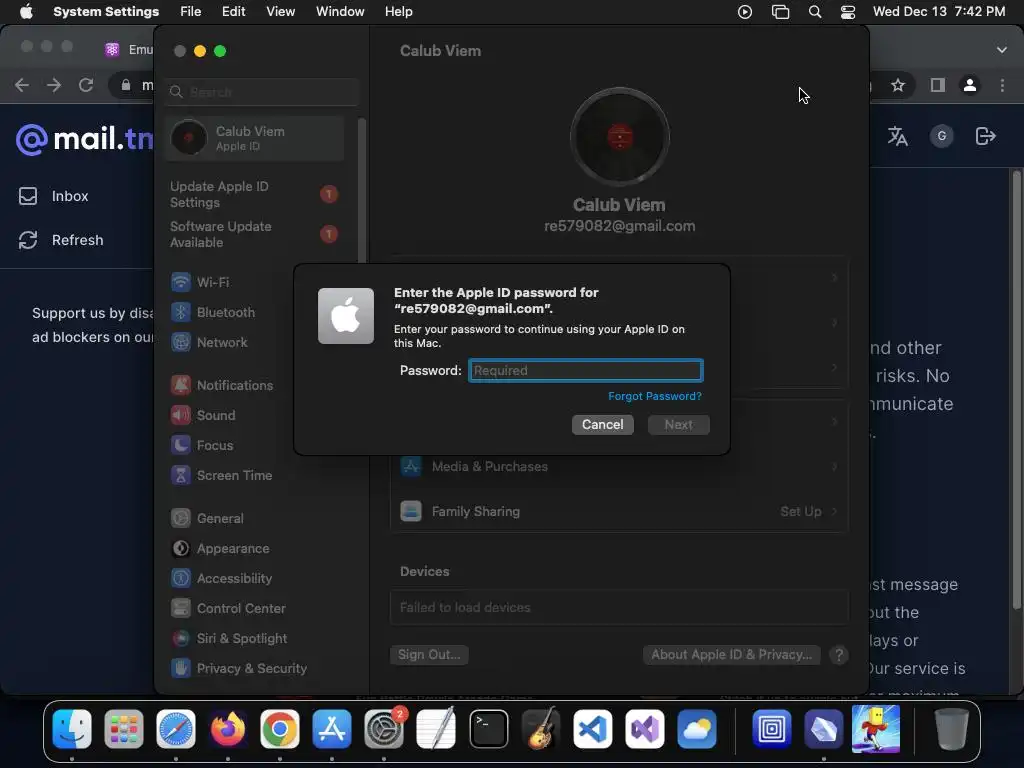The height and width of the screenshot is (768, 1024).
Task: Select Focus in the sidebar
Action: pos(202,445)
